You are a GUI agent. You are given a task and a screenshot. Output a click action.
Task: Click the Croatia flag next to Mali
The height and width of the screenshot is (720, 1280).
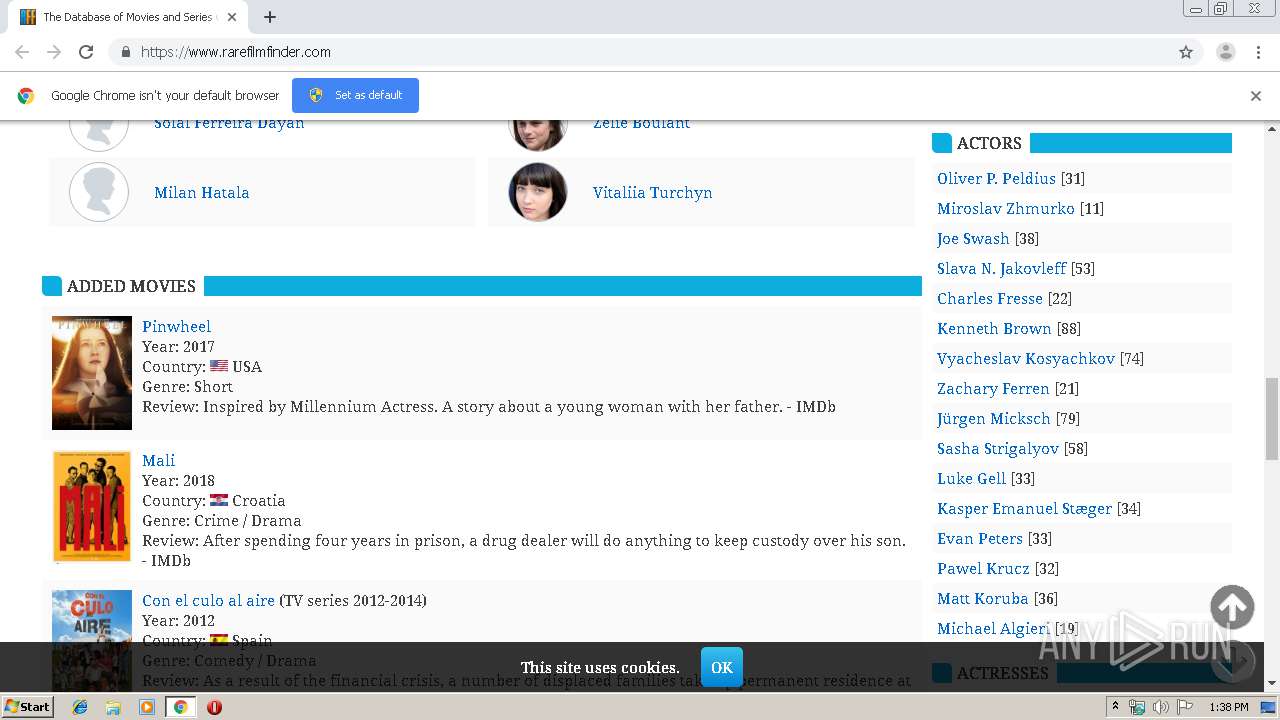(x=219, y=500)
